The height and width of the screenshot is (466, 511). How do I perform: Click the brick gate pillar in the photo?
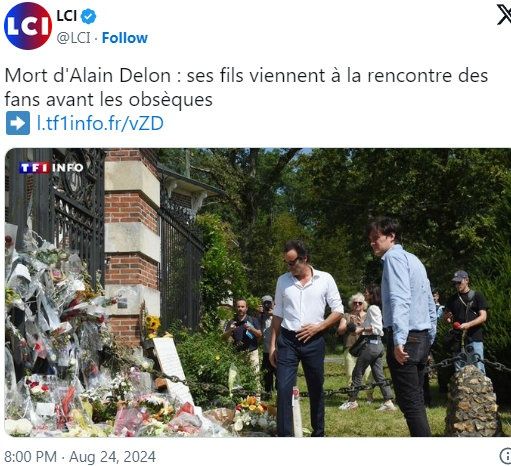pos(132,247)
